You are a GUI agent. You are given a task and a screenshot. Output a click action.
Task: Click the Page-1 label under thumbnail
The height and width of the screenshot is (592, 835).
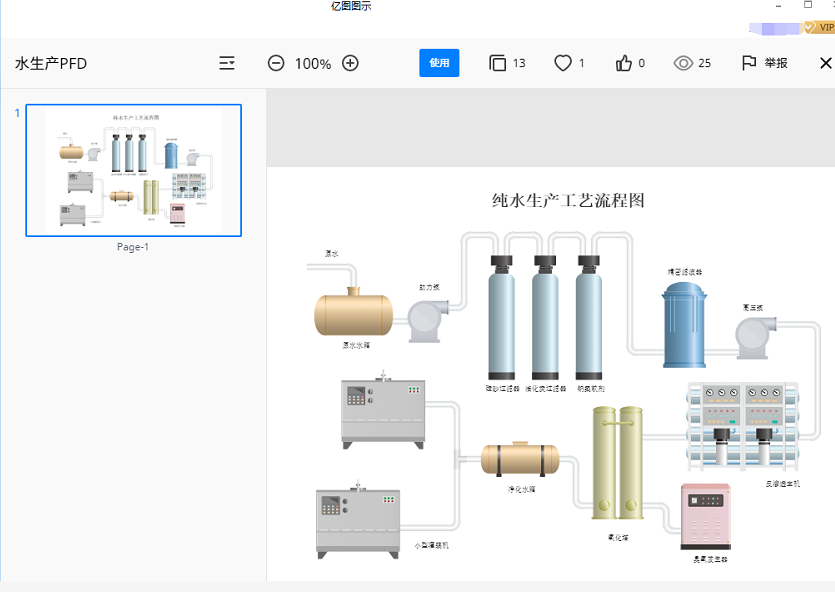click(x=133, y=247)
